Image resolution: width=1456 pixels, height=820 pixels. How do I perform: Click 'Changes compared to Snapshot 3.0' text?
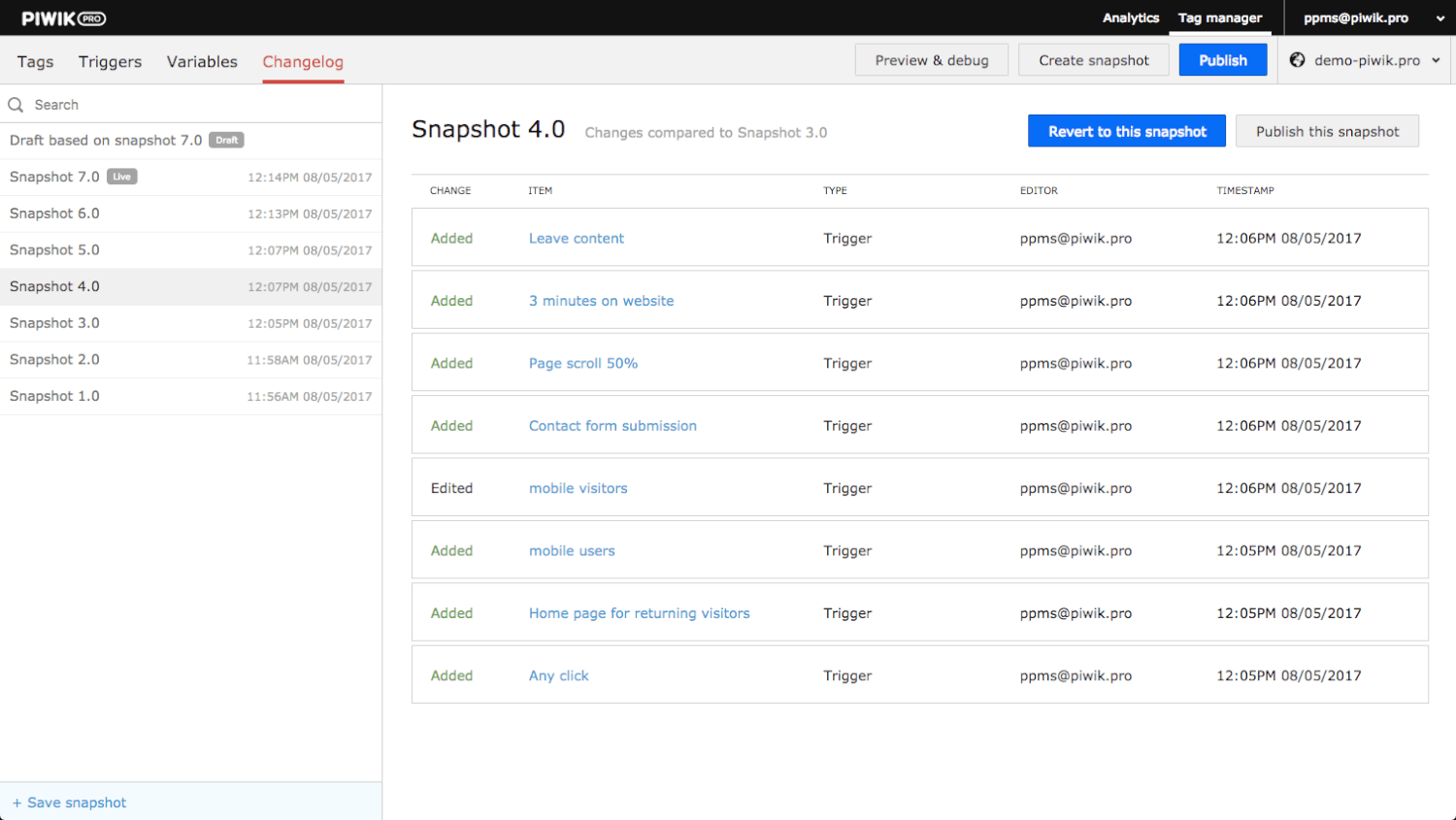click(x=706, y=133)
